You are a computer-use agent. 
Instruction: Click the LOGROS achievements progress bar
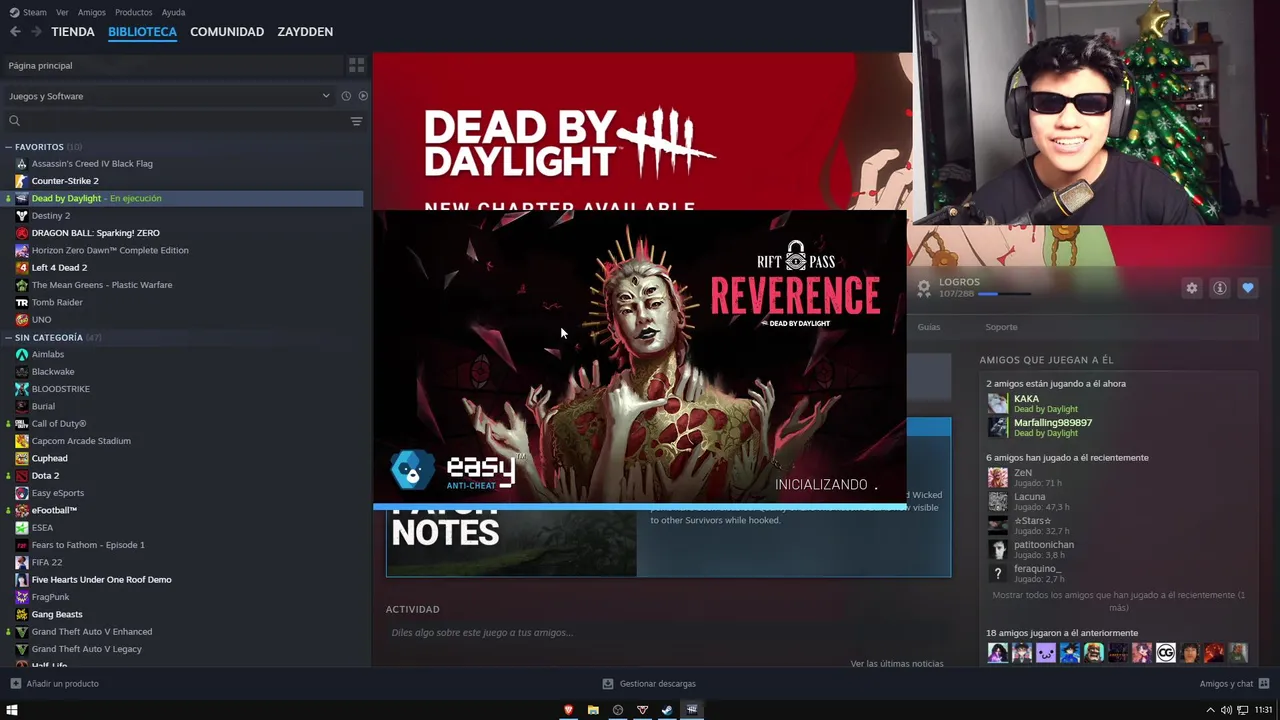tap(1004, 294)
